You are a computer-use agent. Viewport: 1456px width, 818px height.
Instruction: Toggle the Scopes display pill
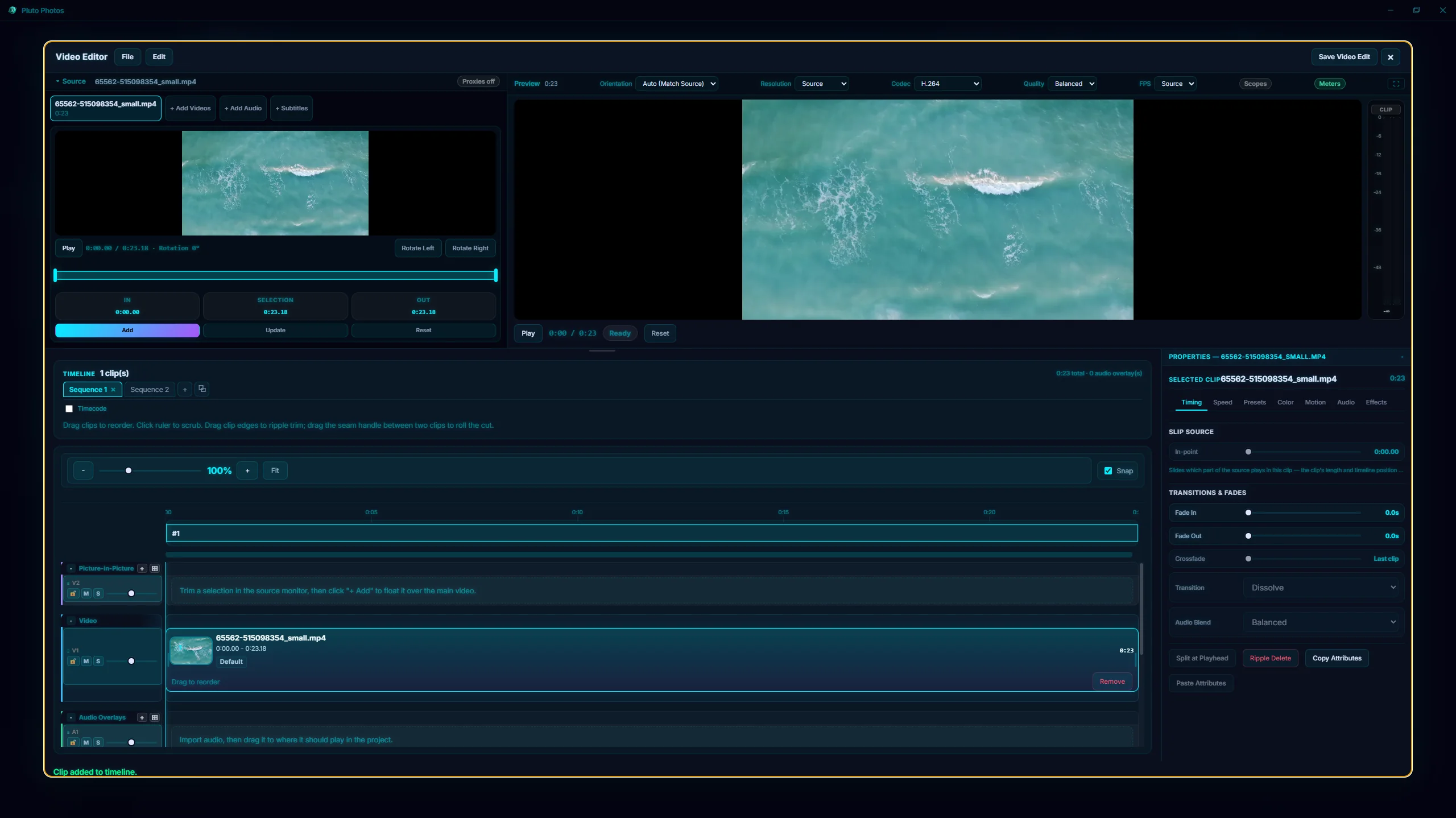coord(1255,84)
